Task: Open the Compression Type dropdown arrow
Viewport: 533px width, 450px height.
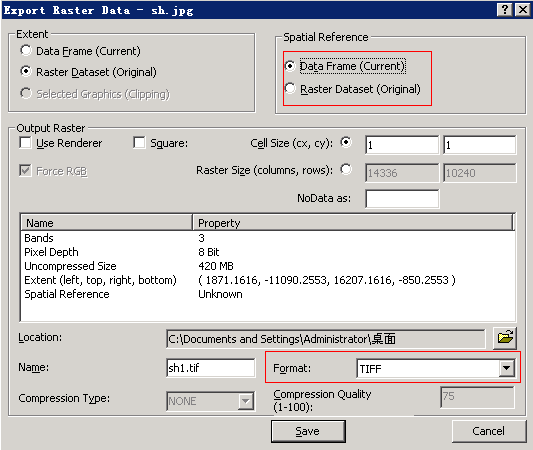Action: pyautogui.click(x=245, y=401)
